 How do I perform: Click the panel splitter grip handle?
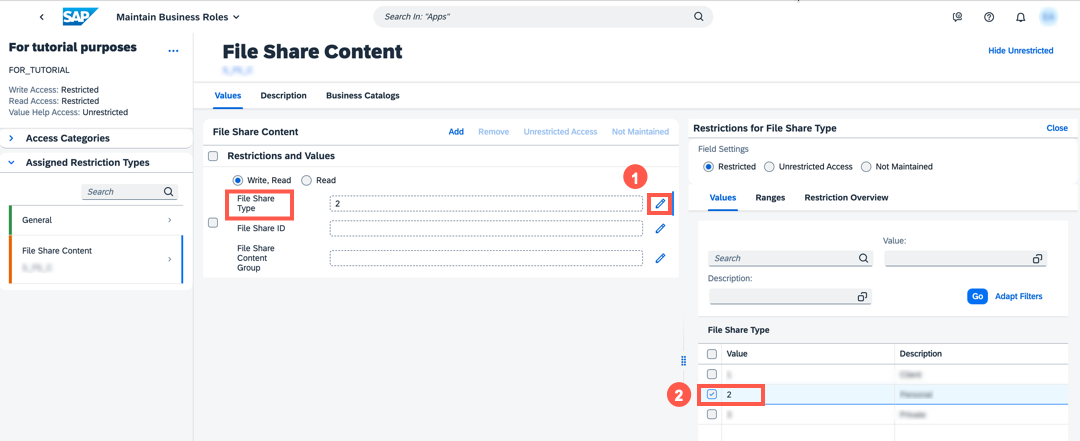(x=683, y=360)
